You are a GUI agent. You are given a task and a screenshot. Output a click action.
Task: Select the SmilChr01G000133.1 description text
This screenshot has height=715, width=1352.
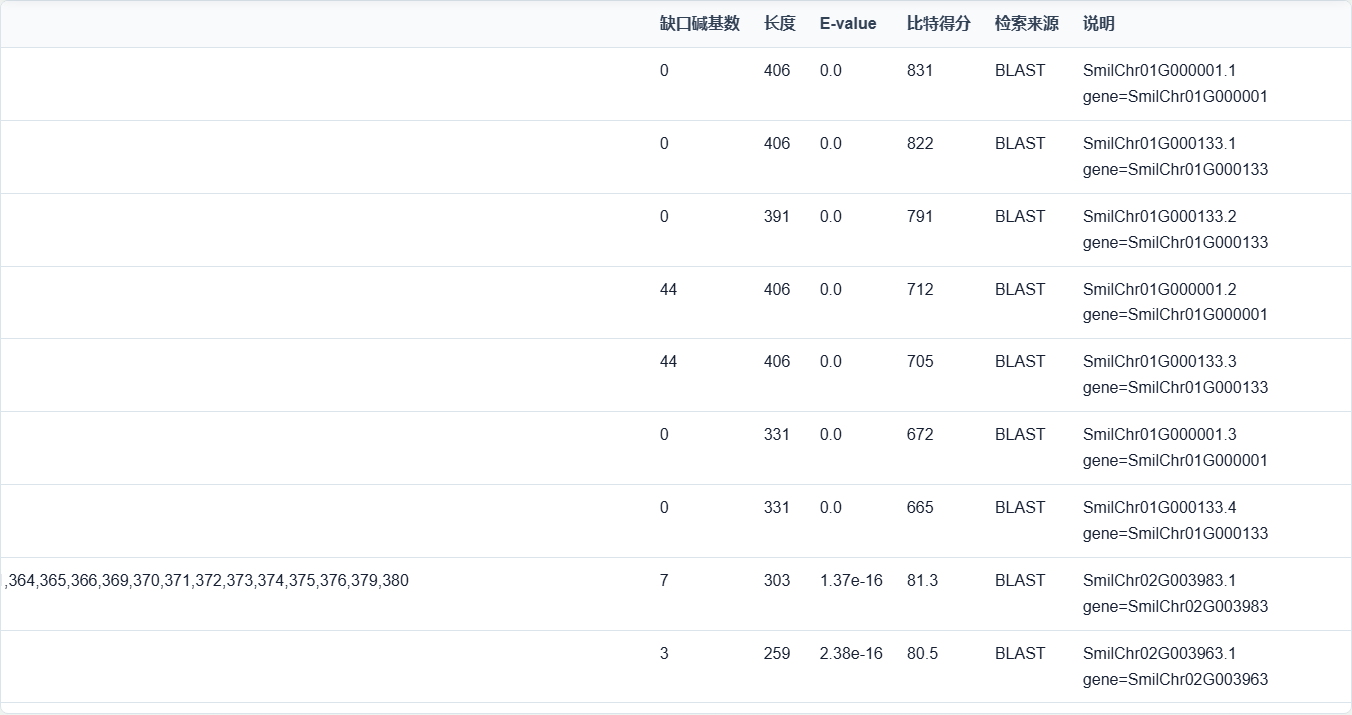(x=1176, y=157)
